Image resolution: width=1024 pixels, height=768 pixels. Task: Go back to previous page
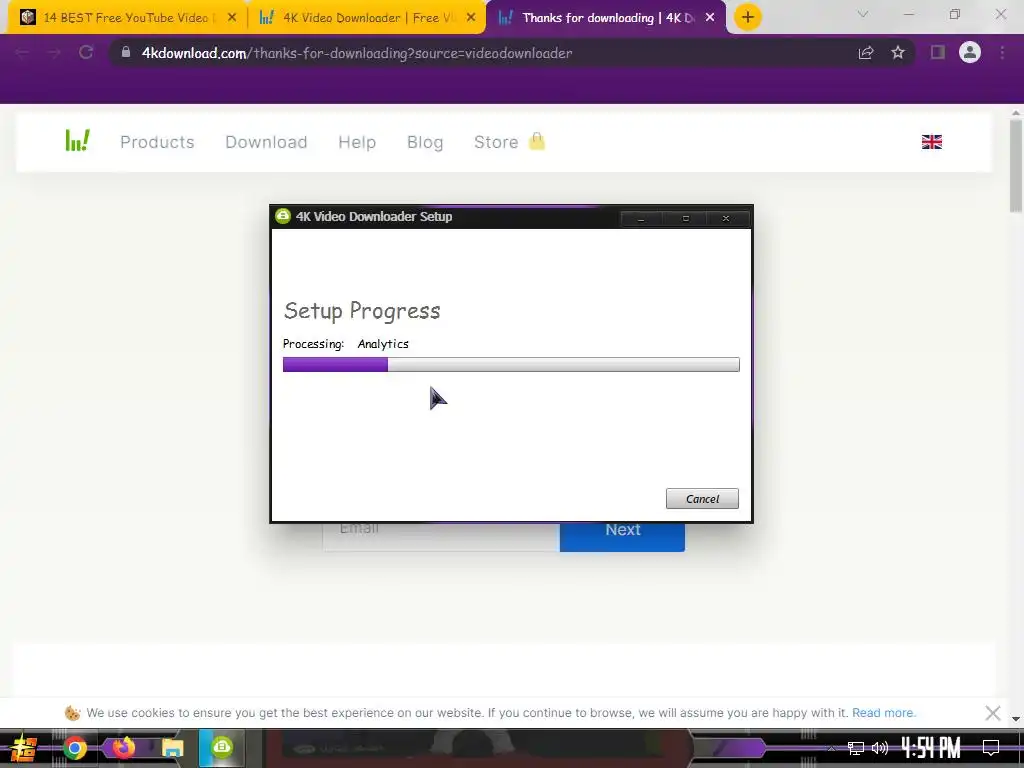click(x=22, y=52)
